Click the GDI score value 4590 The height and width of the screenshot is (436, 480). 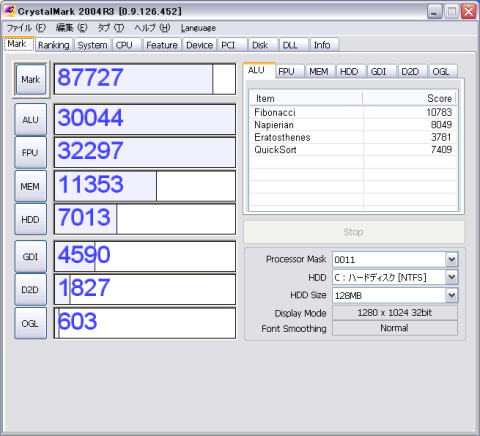tap(84, 255)
